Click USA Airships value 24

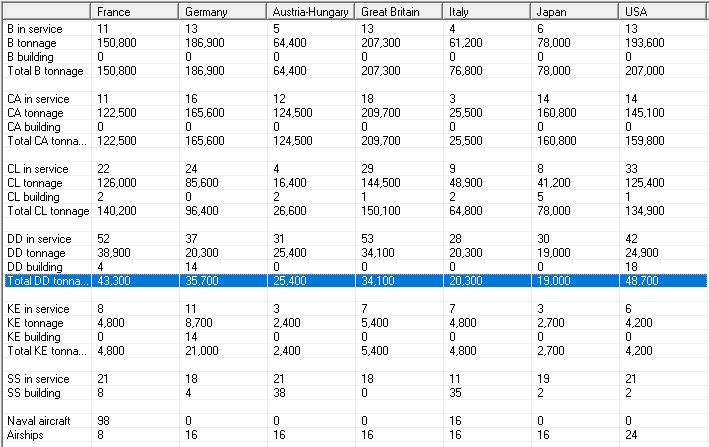pos(632,435)
